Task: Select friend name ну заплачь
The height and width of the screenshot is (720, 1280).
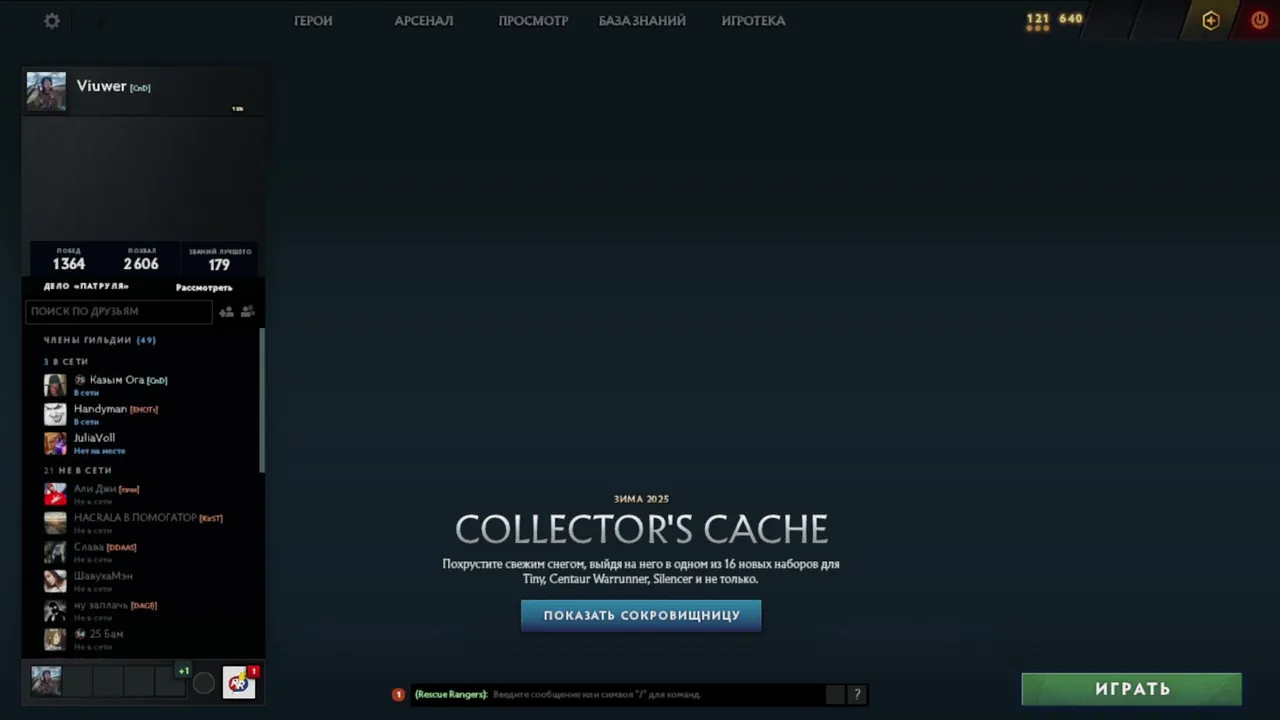Action: (x=101, y=605)
